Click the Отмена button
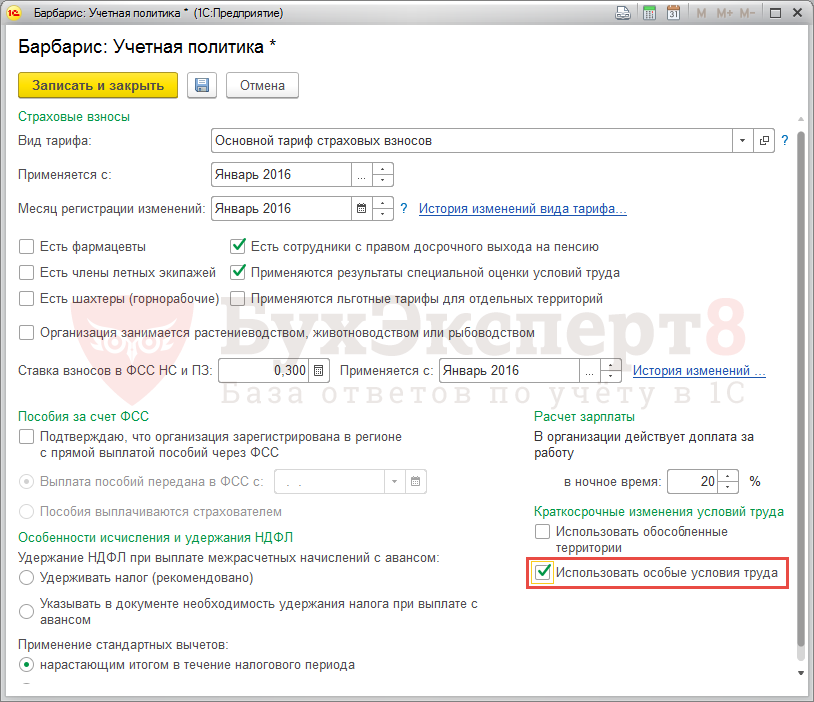 [x=262, y=85]
